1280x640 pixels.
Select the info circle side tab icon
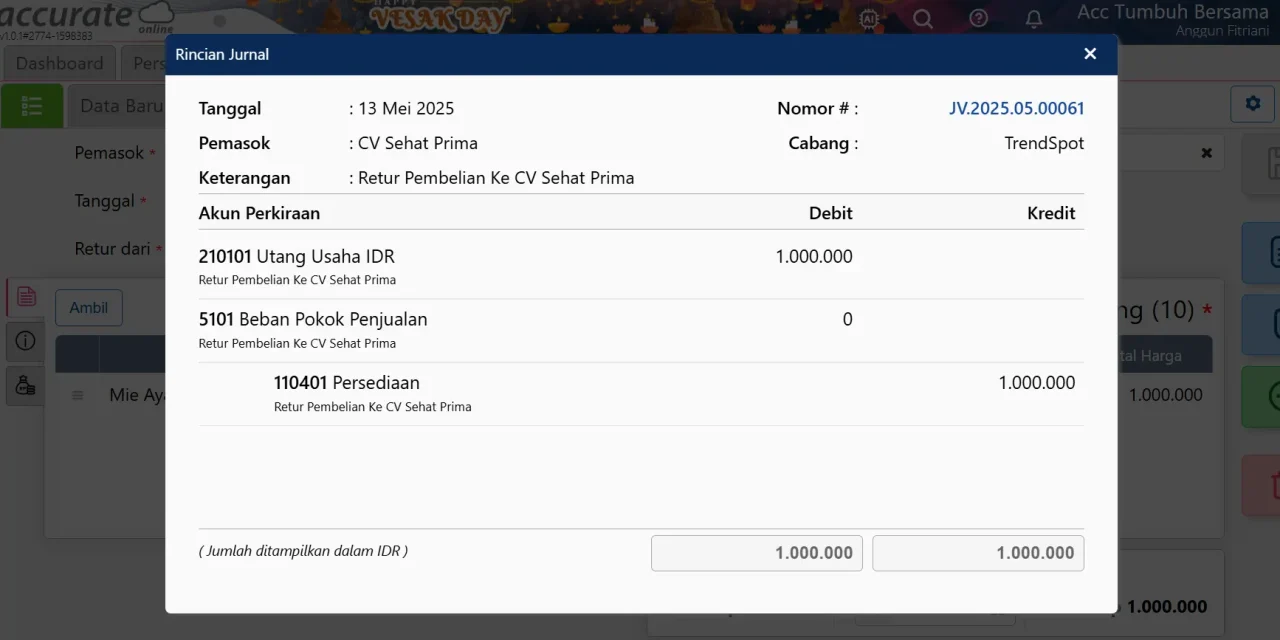(x=26, y=341)
